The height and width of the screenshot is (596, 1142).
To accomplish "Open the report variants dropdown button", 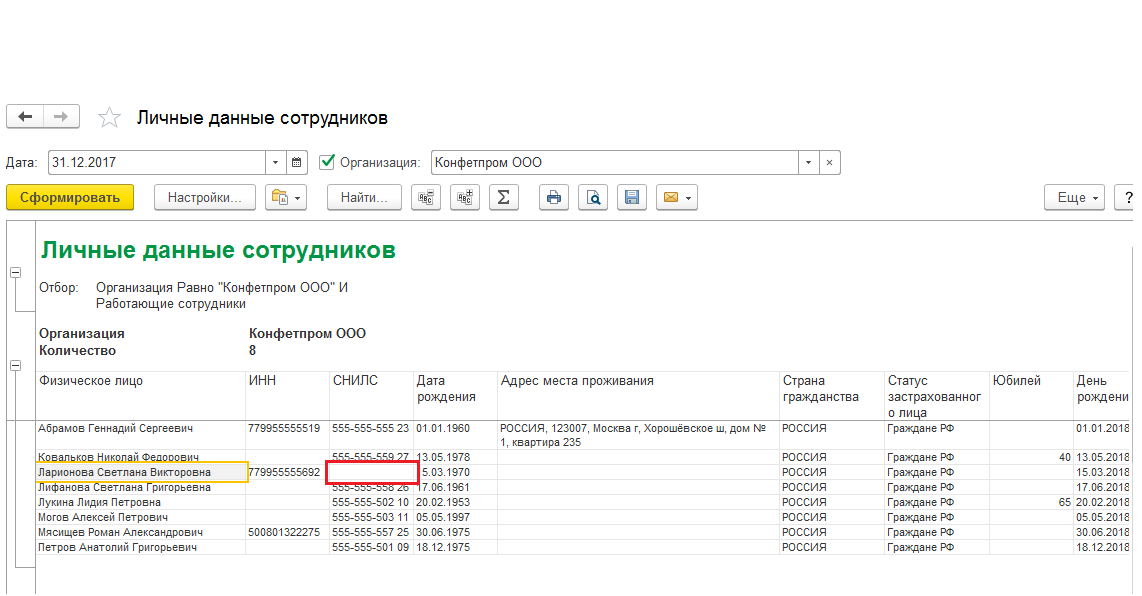I will (285, 198).
